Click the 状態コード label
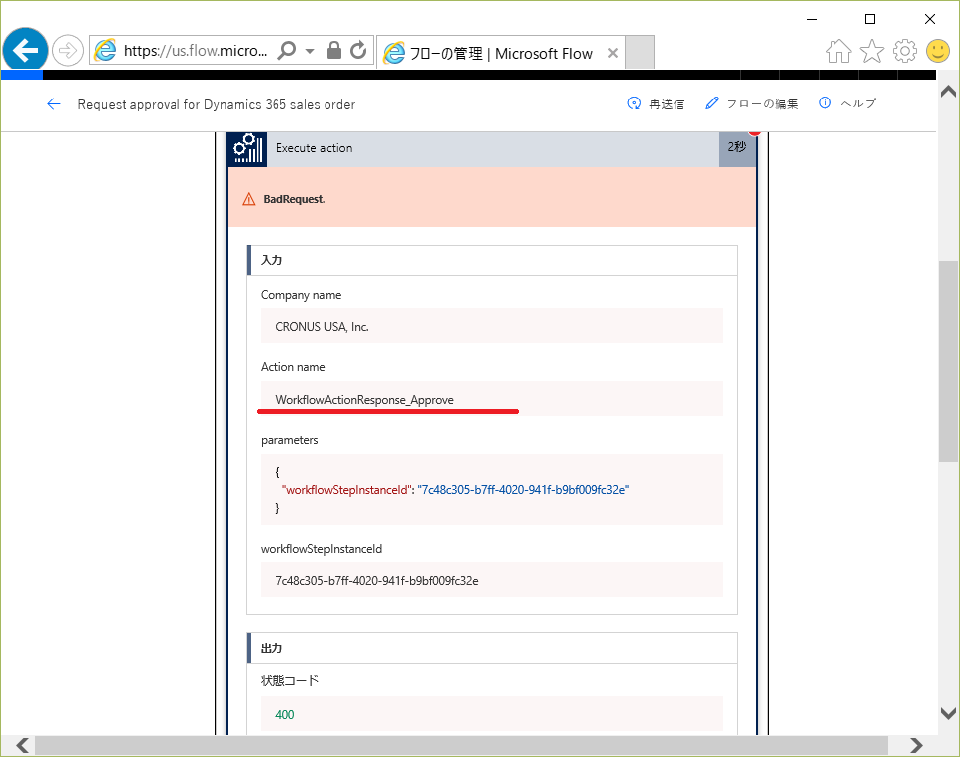Image resolution: width=960 pixels, height=757 pixels. pyautogui.click(x=290, y=680)
